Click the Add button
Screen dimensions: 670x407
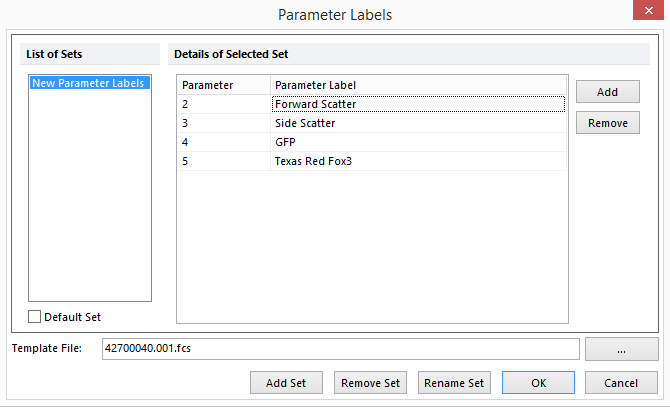[x=607, y=91]
